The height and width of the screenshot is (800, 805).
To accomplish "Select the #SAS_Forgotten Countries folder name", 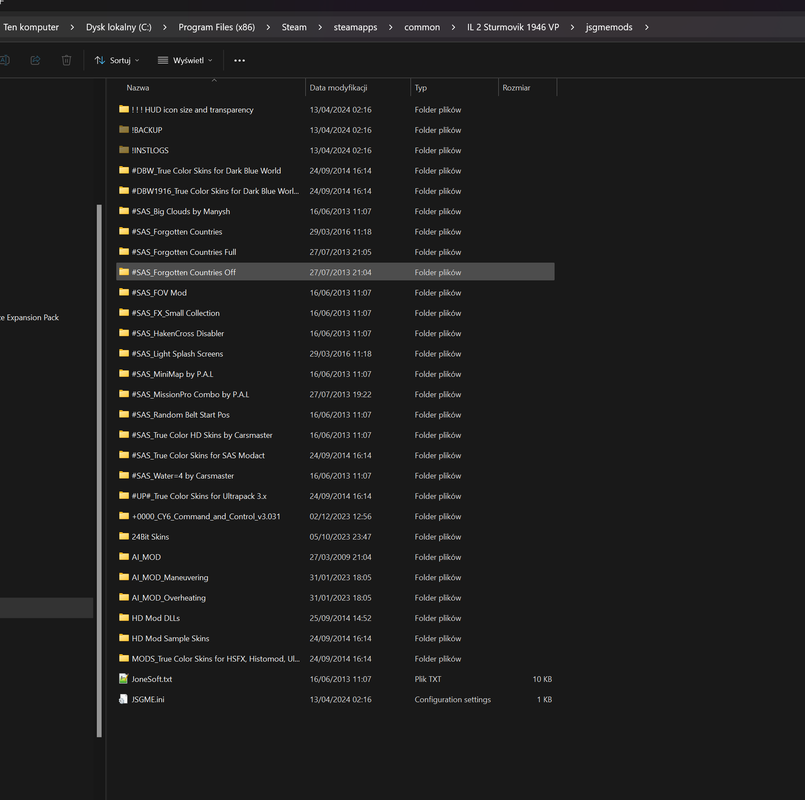I will click(177, 232).
